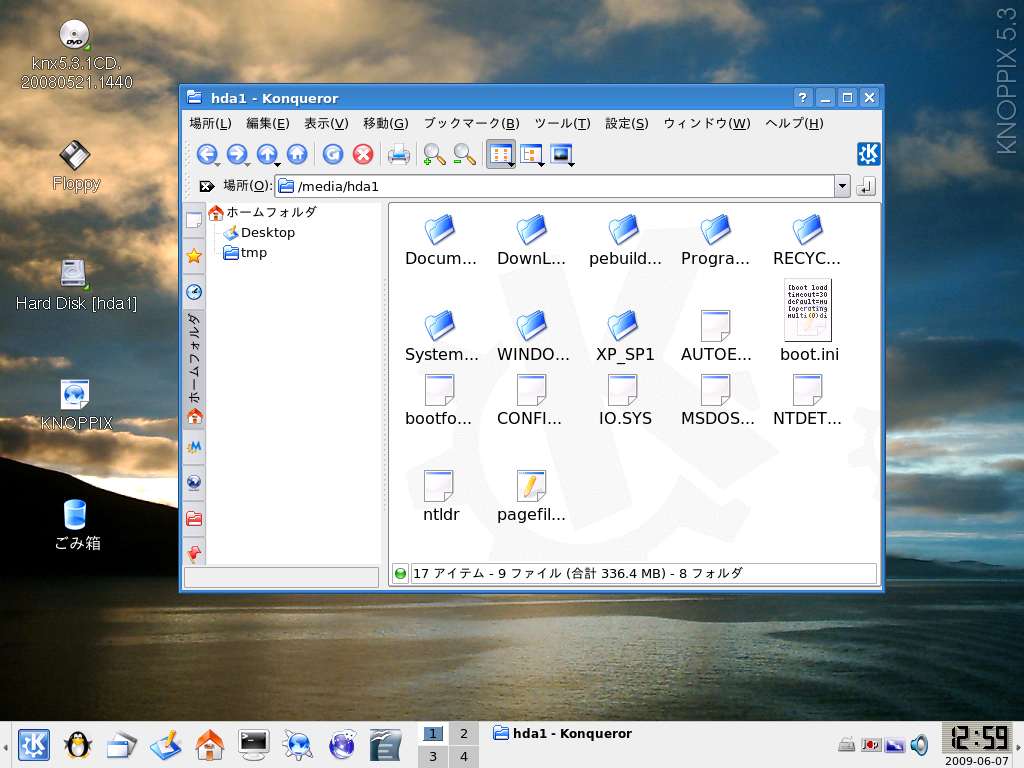Zoom out the file icons
The width and height of the screenshot is (1024, 768).
464,154
